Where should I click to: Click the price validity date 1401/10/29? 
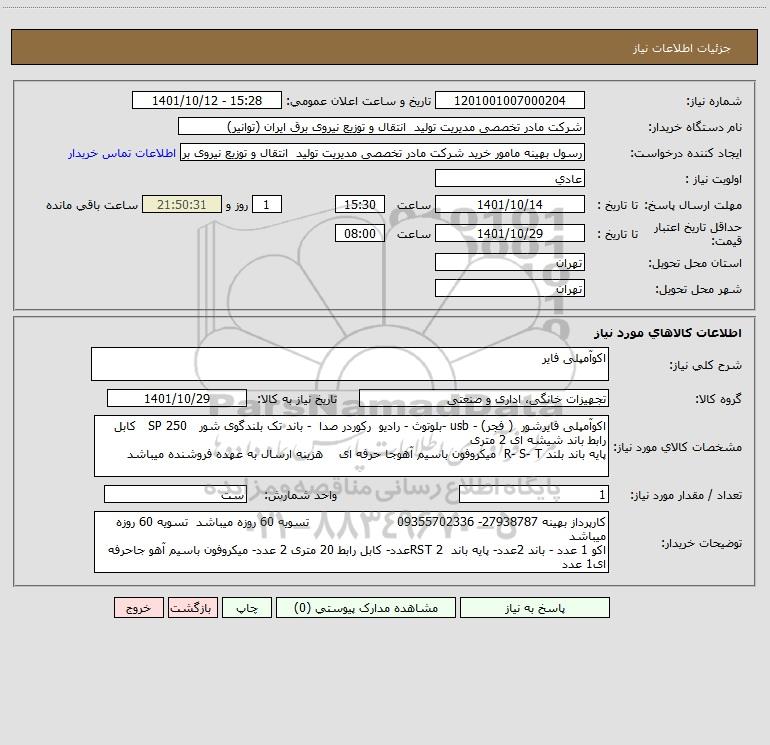(x=510, y=233)
